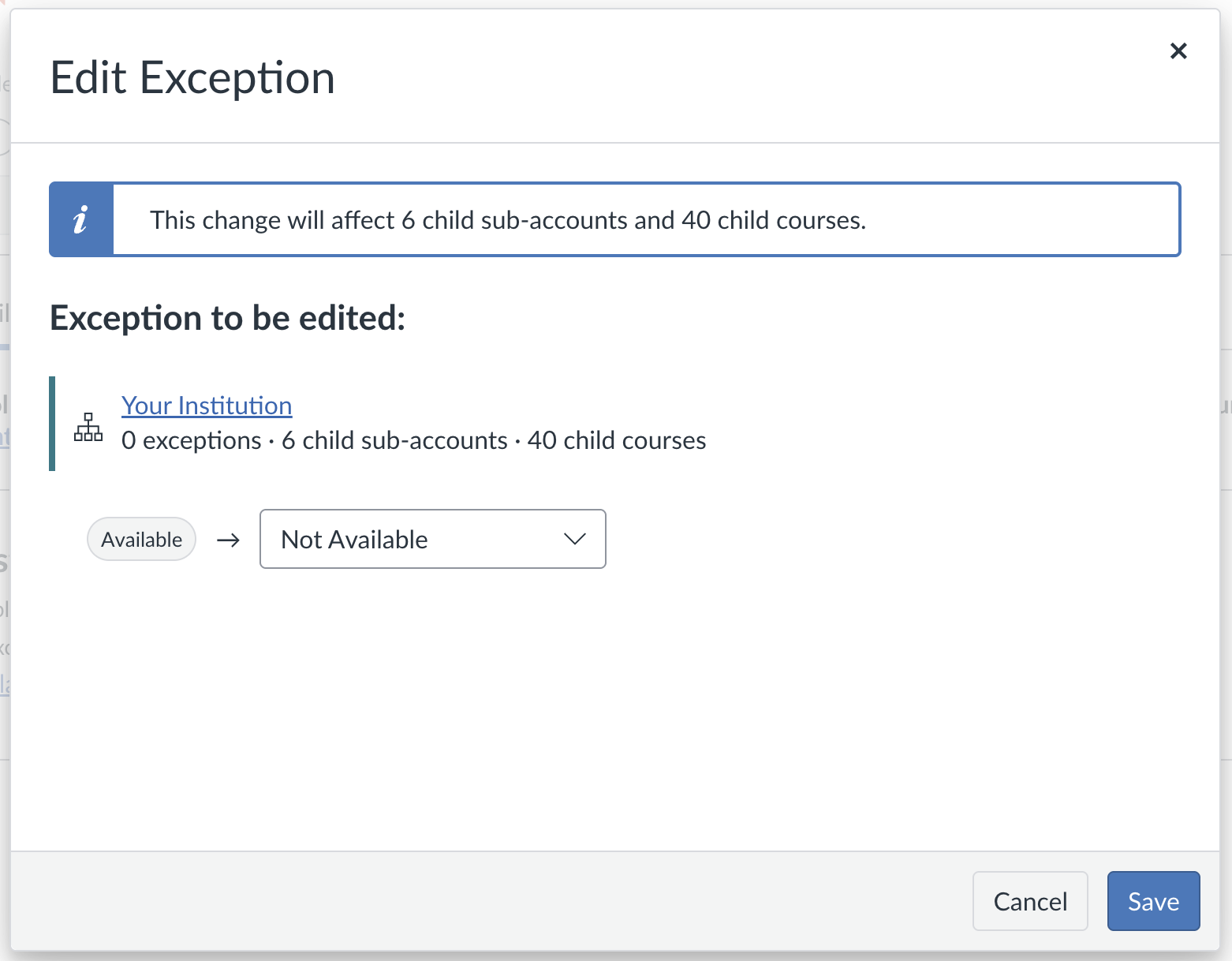Choose a new value in the availability combo box

[x=432, y=539]
